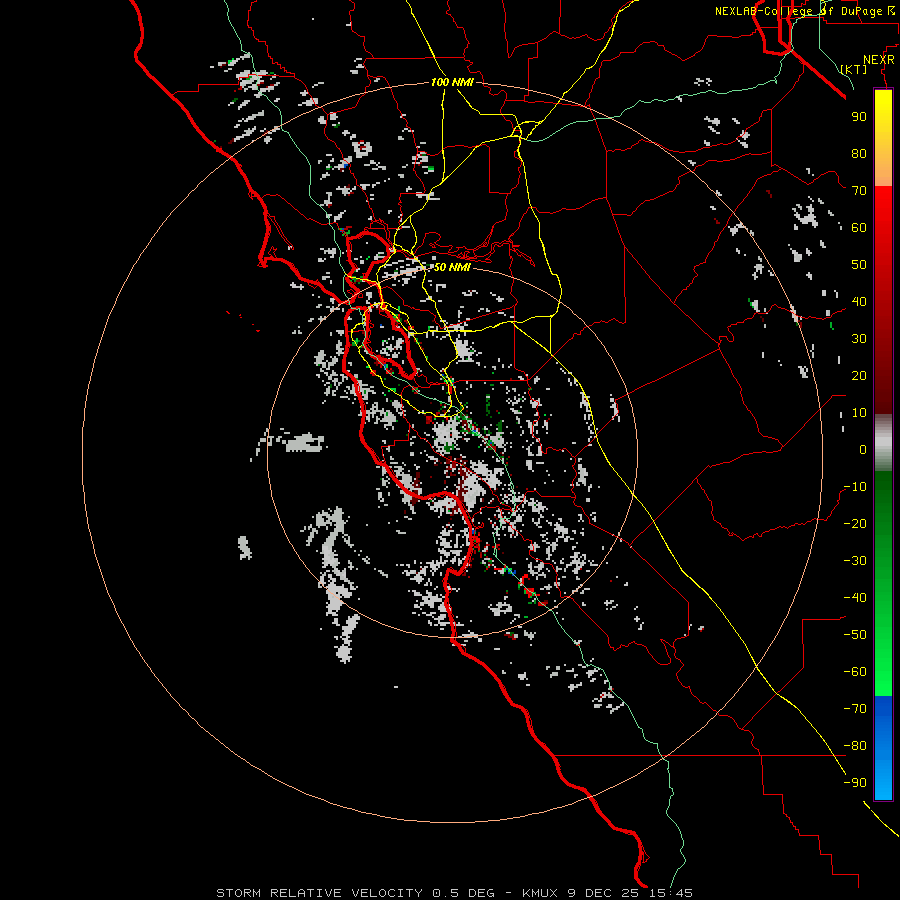Click the green segment of the color bar
The height and width of the screenshot is (900, 900).
coord(883,584)
